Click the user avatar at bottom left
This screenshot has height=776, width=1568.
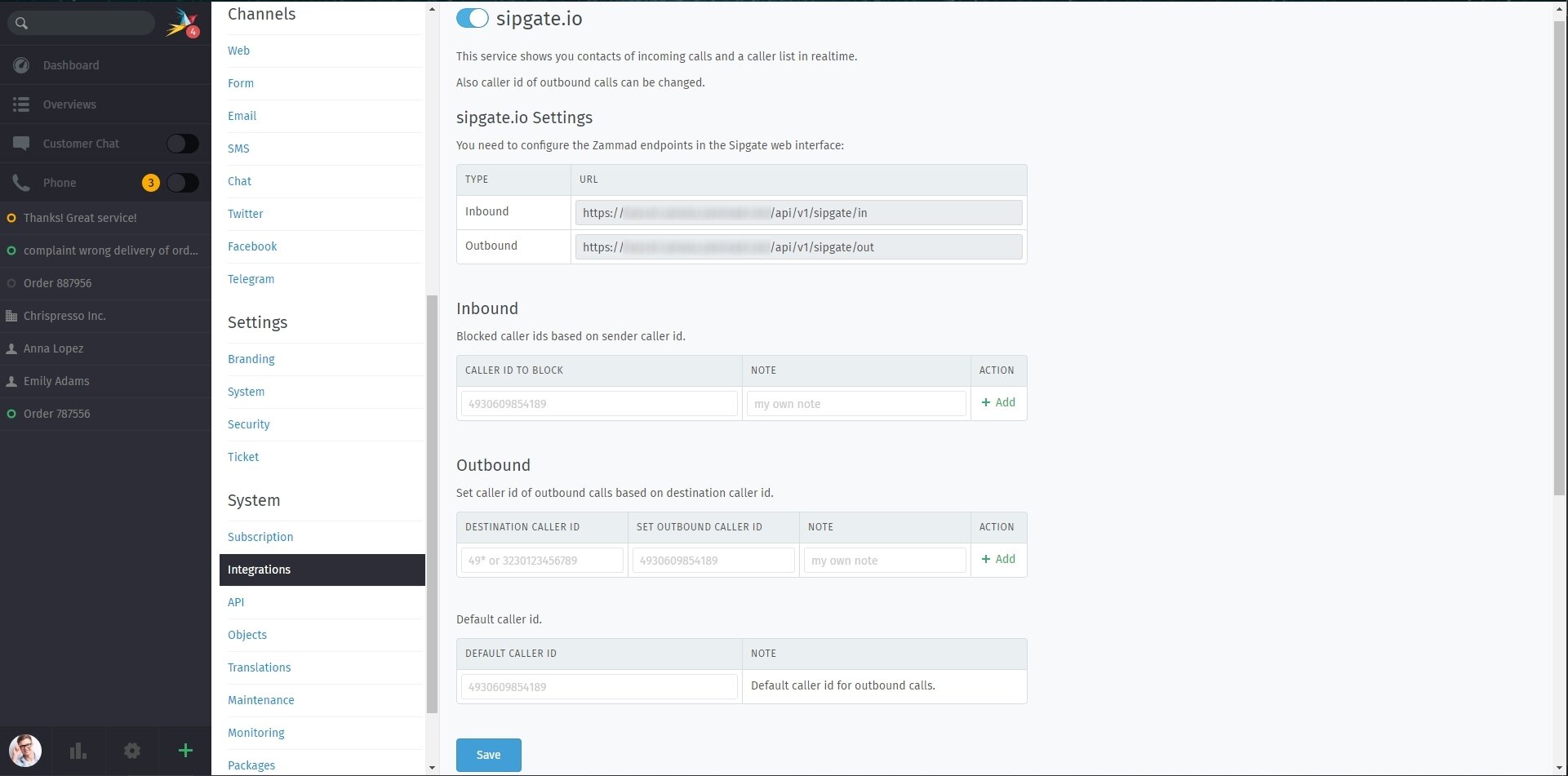(x=24, y=750)
